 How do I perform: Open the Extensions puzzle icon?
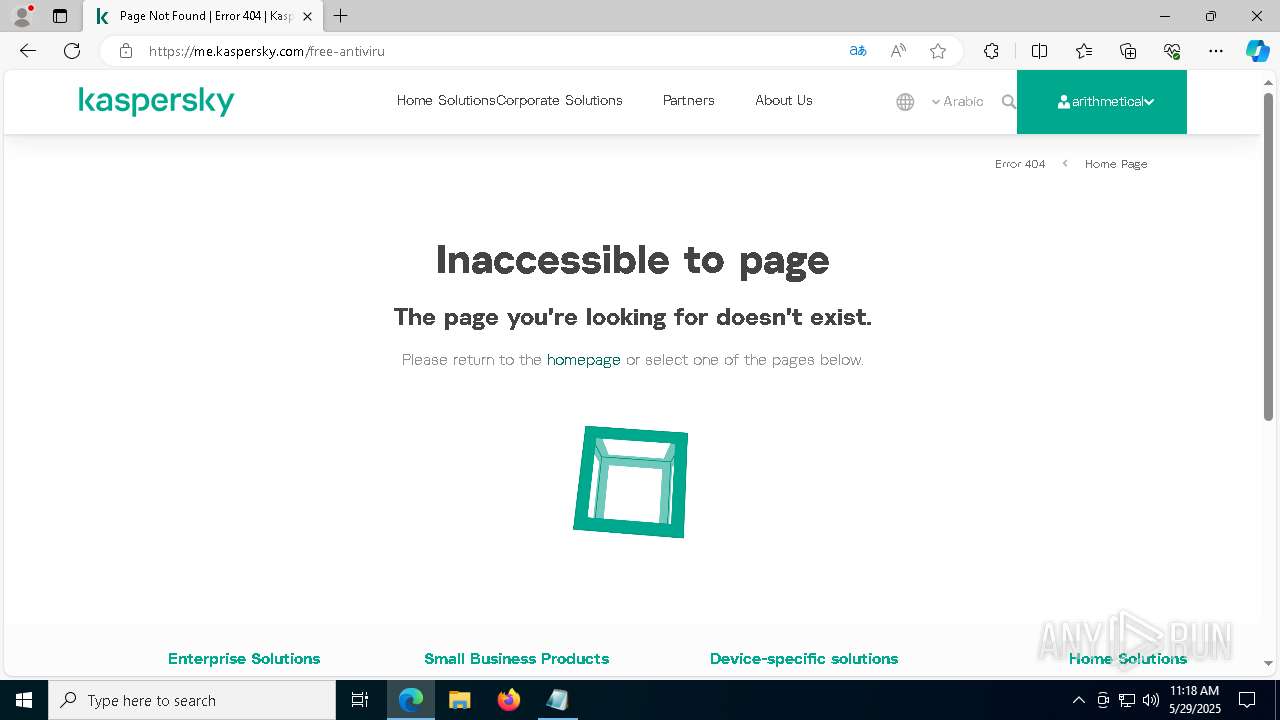(x=991, y=51)
